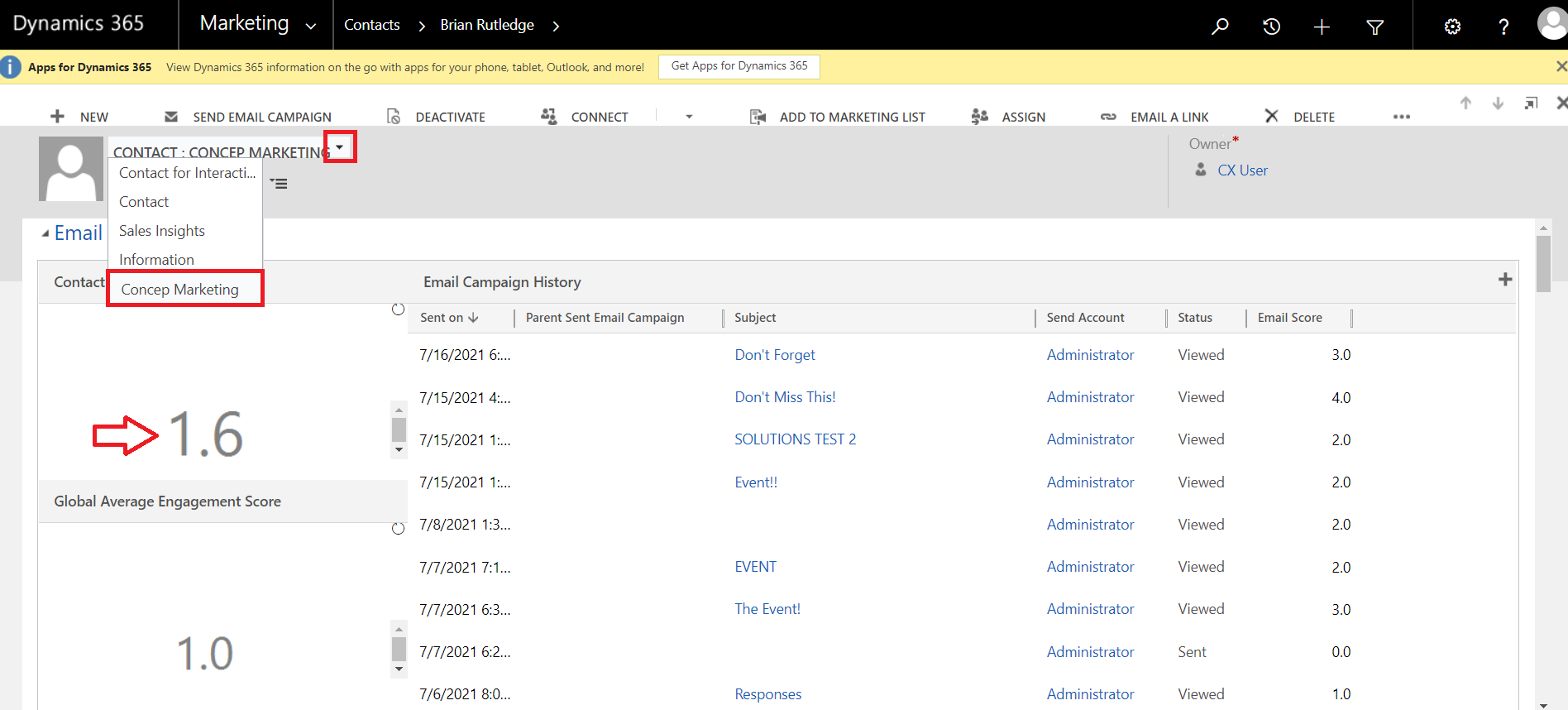Click Contacts breadcrumb
1568x710 pixels.
(371, 25)
